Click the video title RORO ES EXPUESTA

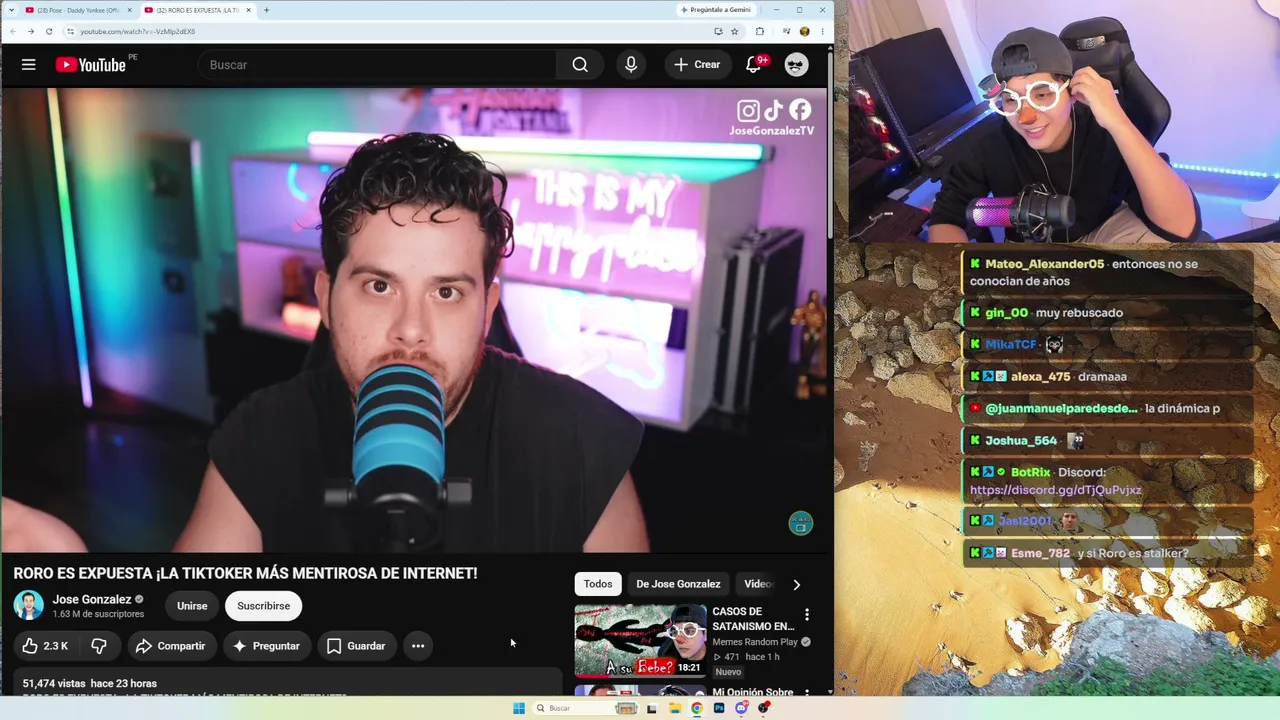[245, 573]
